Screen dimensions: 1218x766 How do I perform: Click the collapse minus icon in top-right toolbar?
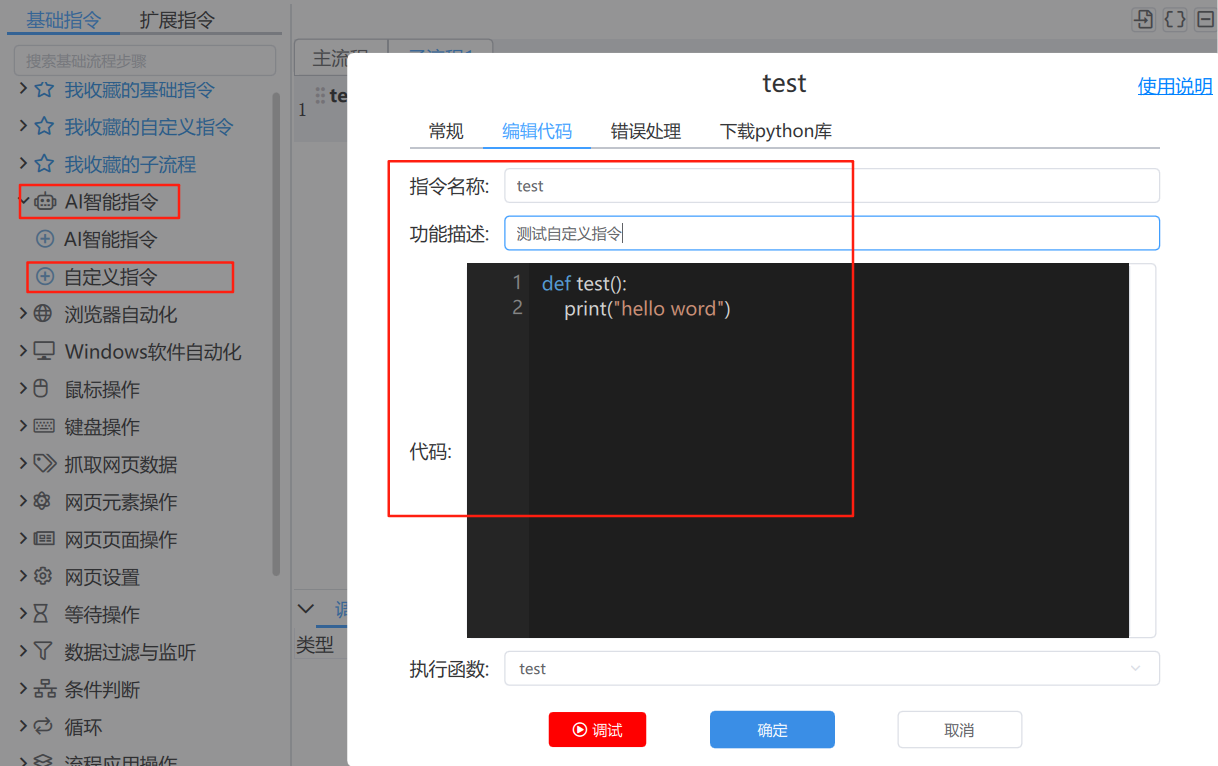(1206, 18)
